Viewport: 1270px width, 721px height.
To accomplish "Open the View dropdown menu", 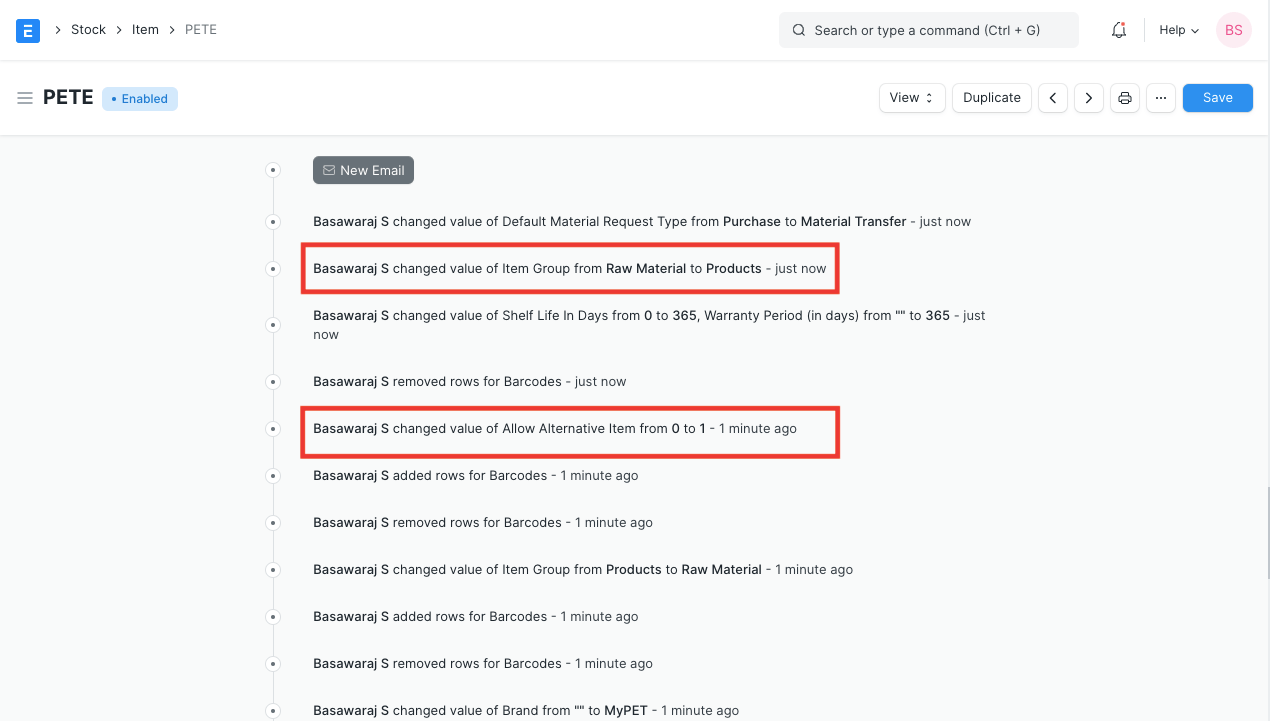I will 911,98.
